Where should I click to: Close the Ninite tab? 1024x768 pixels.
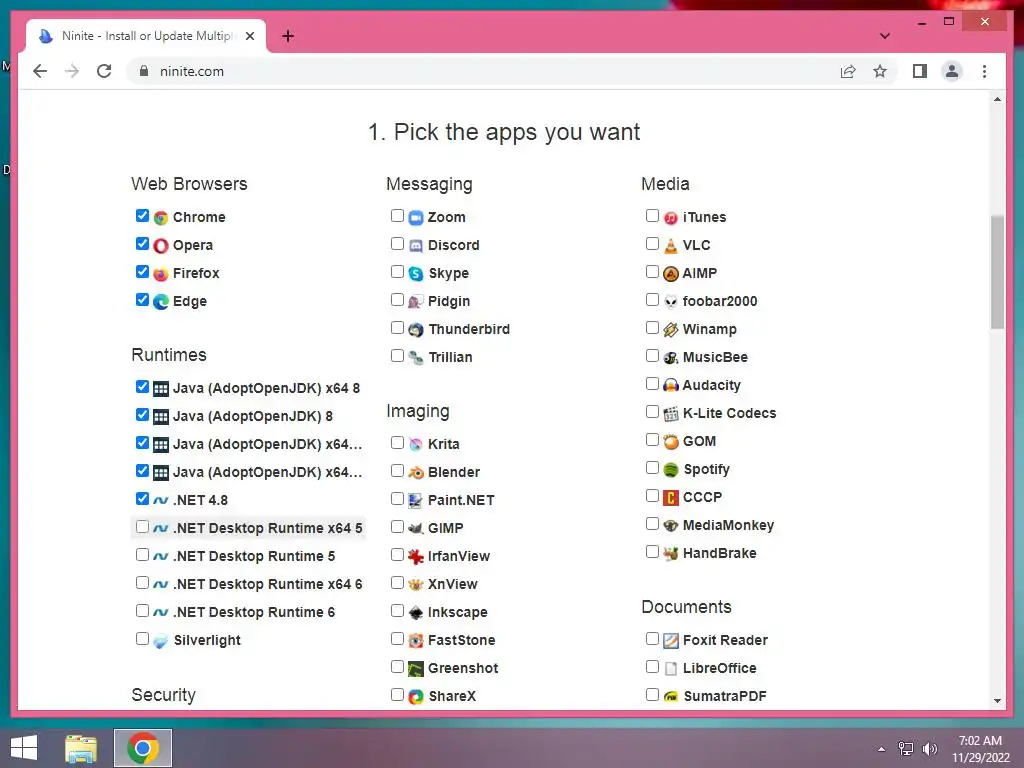click(x=249, y=36)
